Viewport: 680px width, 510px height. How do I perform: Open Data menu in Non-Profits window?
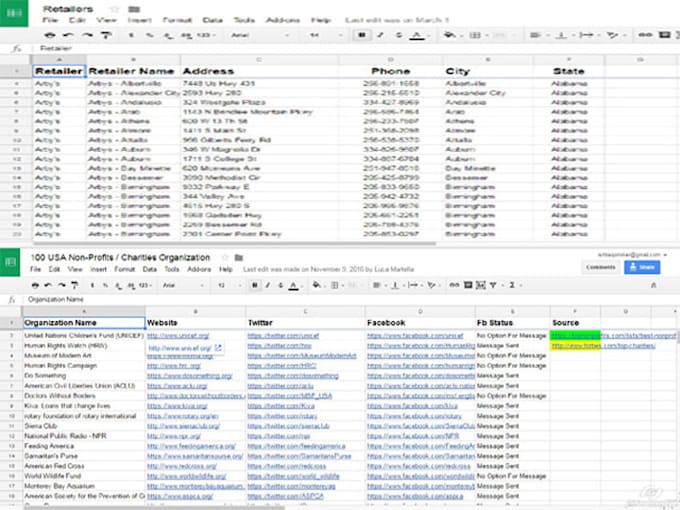pos(150,269)
